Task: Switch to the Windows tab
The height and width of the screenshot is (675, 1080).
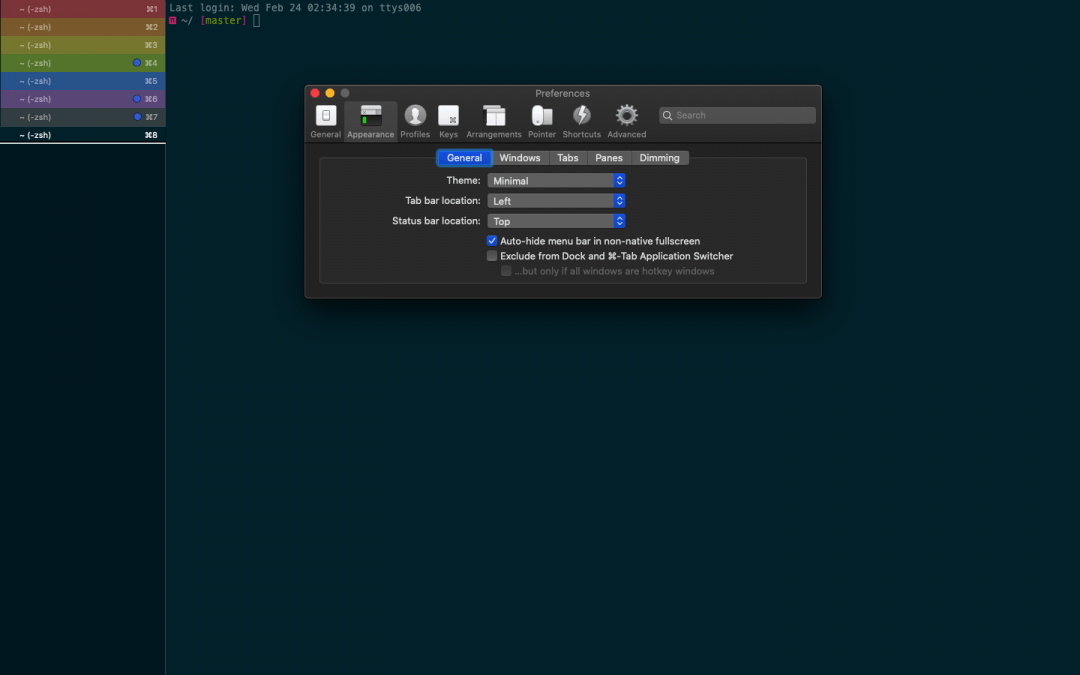Action: click(519, 157)
